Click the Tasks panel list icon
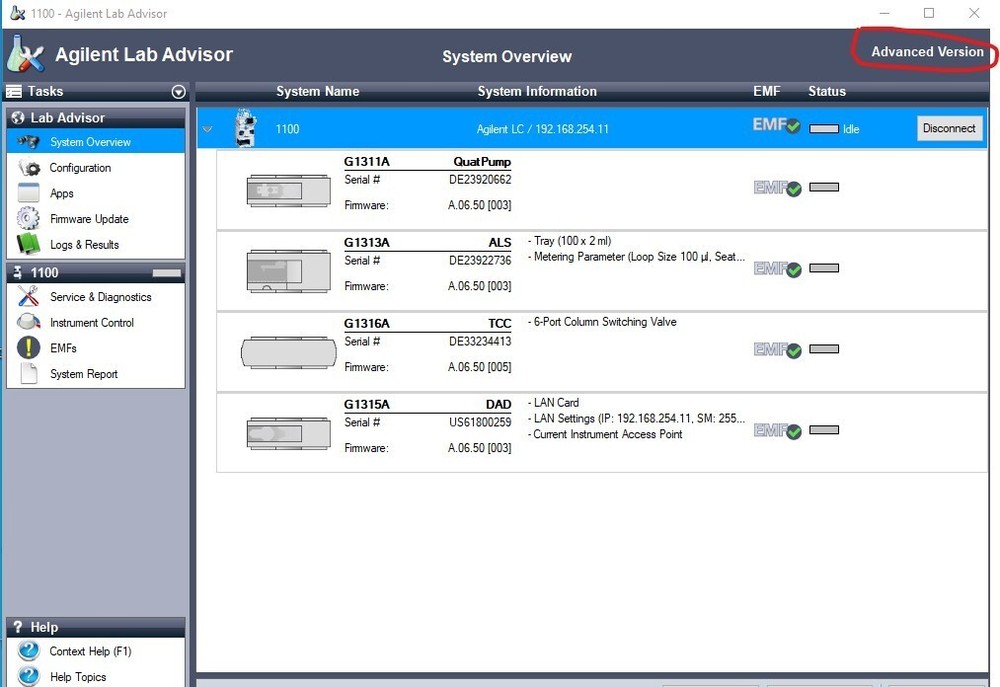The width and height of the screenshot is (1000, 687). pyautogui.click(x=14, y=91)
